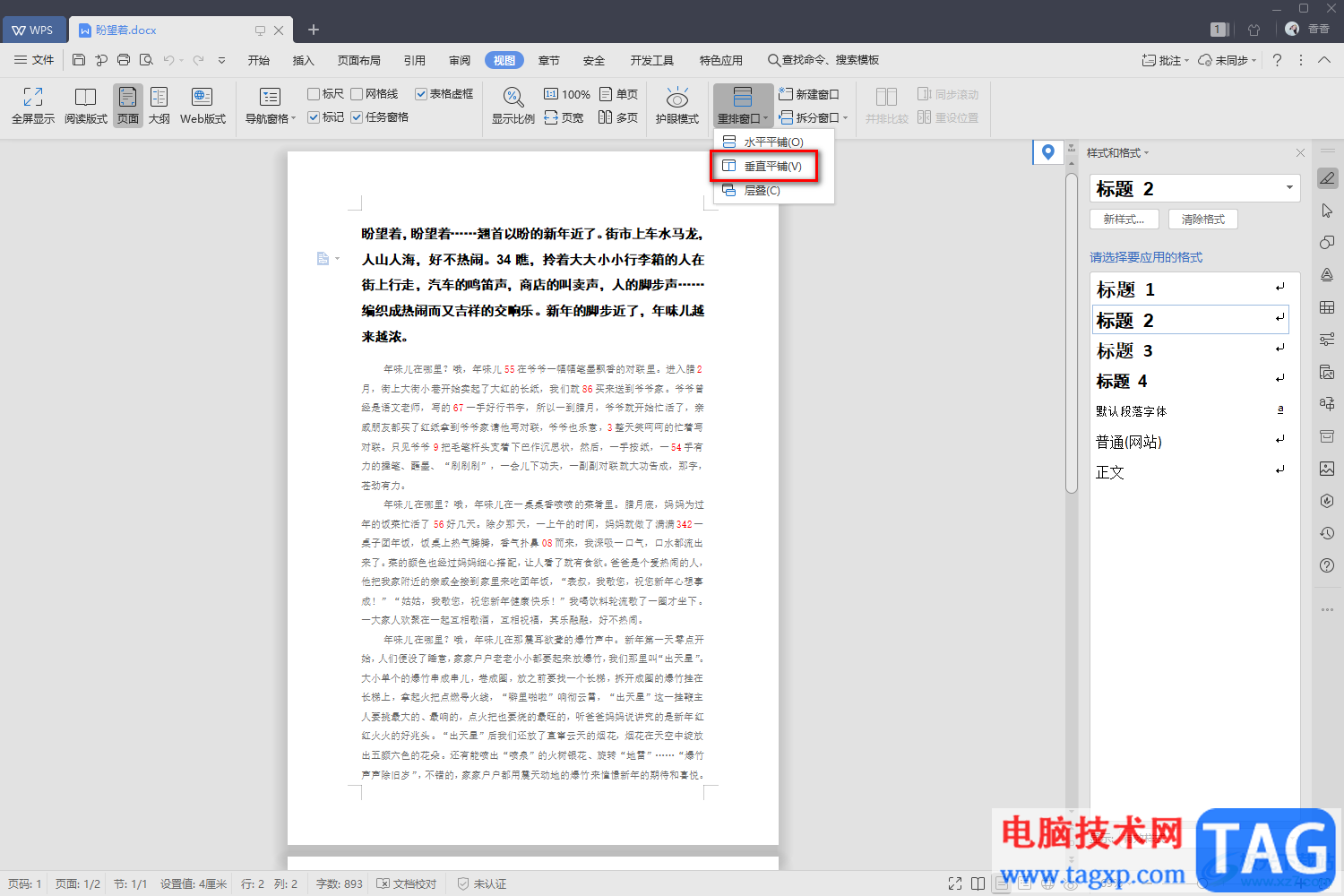
Task: Open Print Preview icon in quick toolbar
Action: tap(146, 60)
